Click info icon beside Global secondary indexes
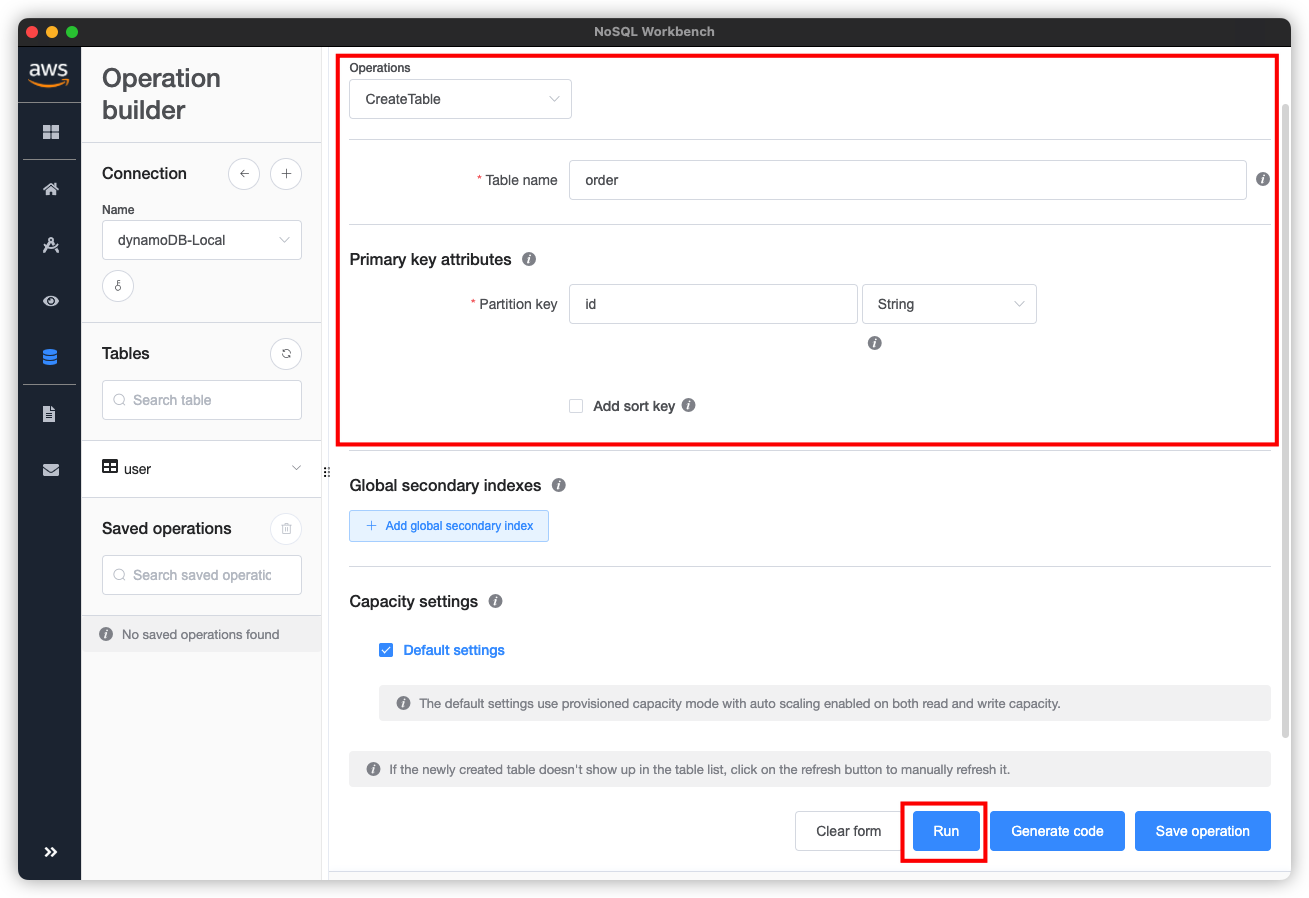The image size is (1309, 898). tap(559, 485)
